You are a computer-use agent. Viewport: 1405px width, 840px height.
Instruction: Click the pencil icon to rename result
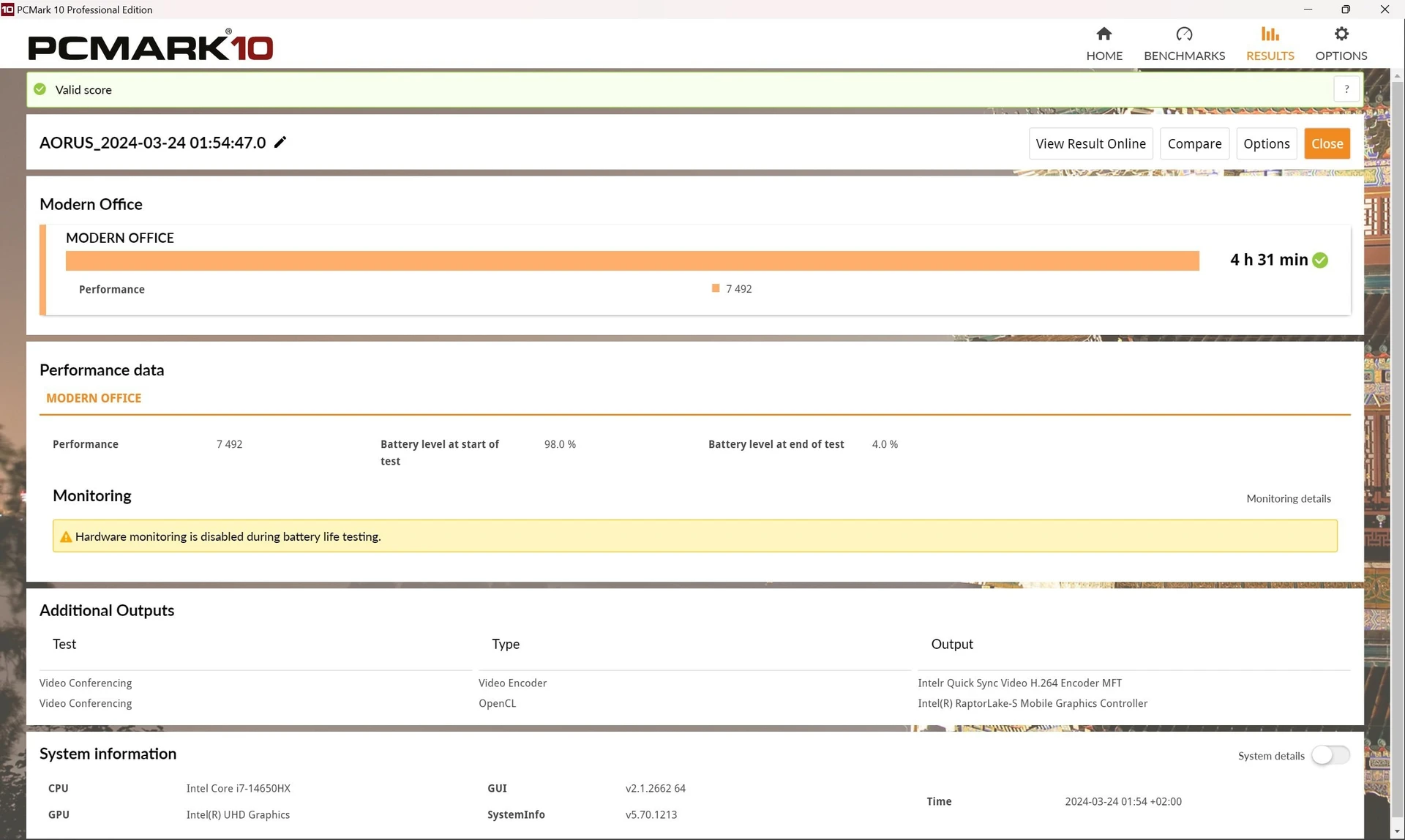pyautogui.click(x=280, y=142)
